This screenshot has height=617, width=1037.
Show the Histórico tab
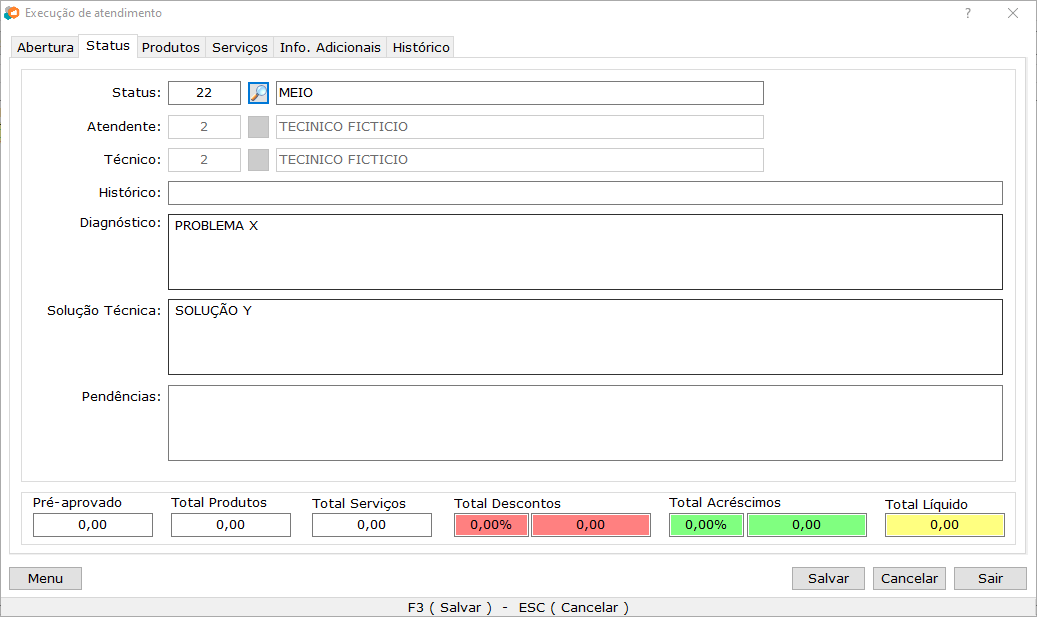tap(421, 47)
